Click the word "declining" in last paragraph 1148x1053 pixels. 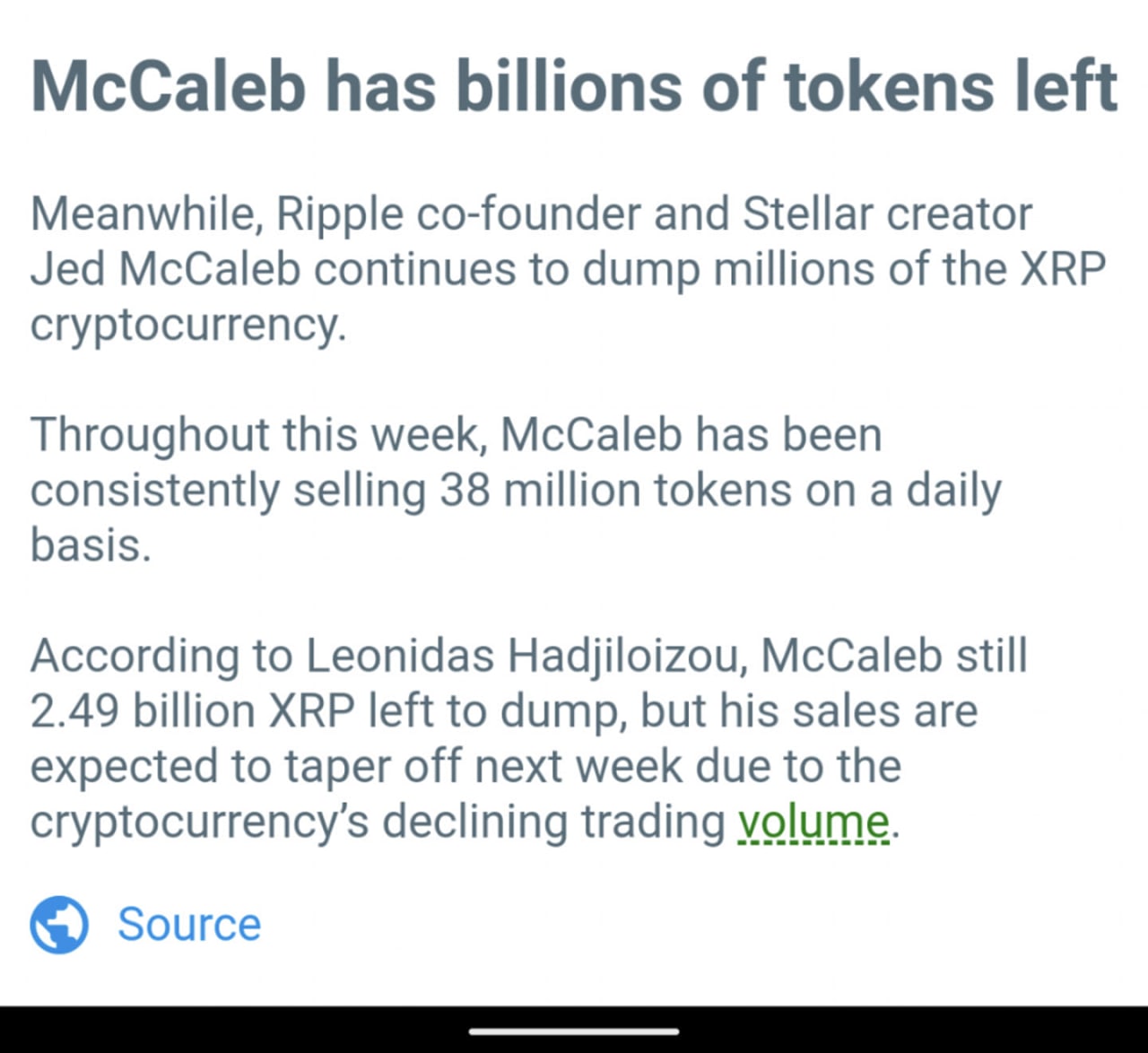[474, 822]
